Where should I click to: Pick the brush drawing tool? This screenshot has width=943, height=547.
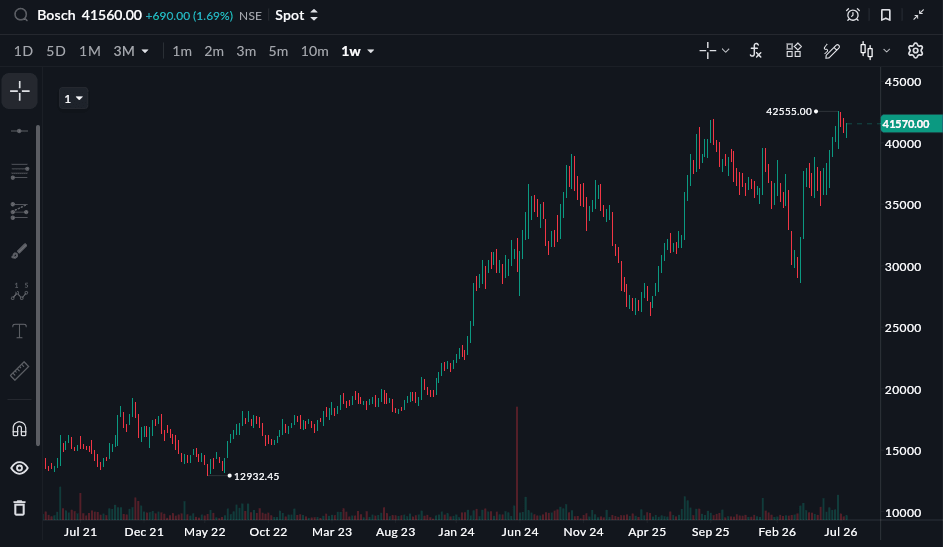pyautogui.click(x=19, y=251)
